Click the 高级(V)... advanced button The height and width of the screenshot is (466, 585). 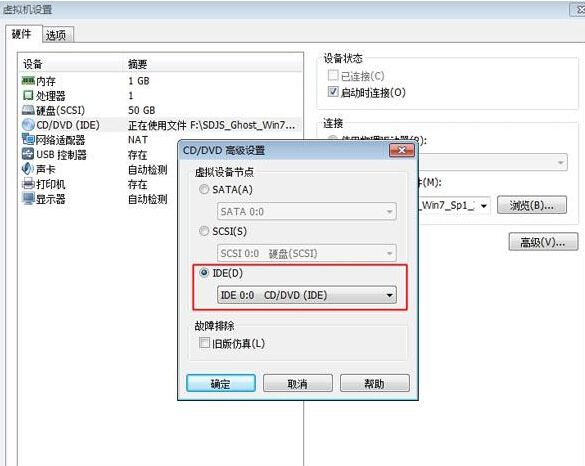click(543, 242)
